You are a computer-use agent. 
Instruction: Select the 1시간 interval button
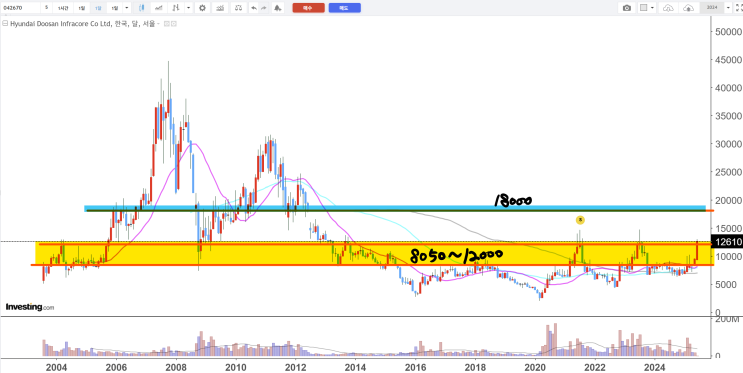pos(63,8)
